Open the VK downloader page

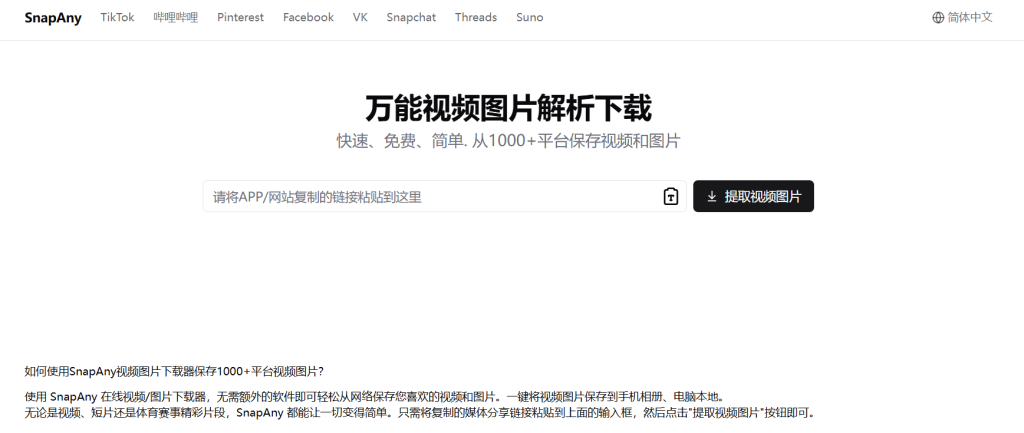360,18
